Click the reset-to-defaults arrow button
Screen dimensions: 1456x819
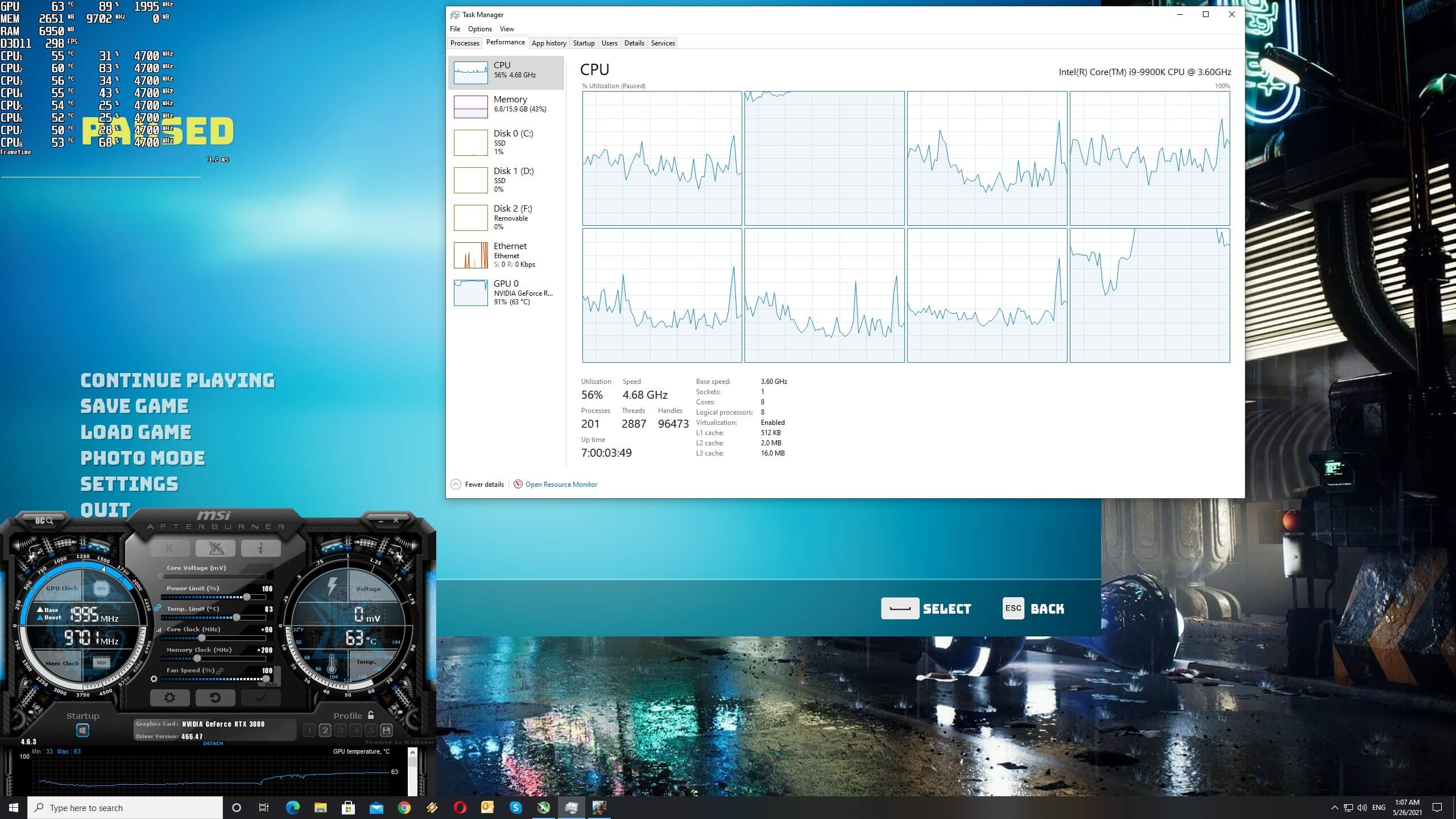[x=215, y=698]
